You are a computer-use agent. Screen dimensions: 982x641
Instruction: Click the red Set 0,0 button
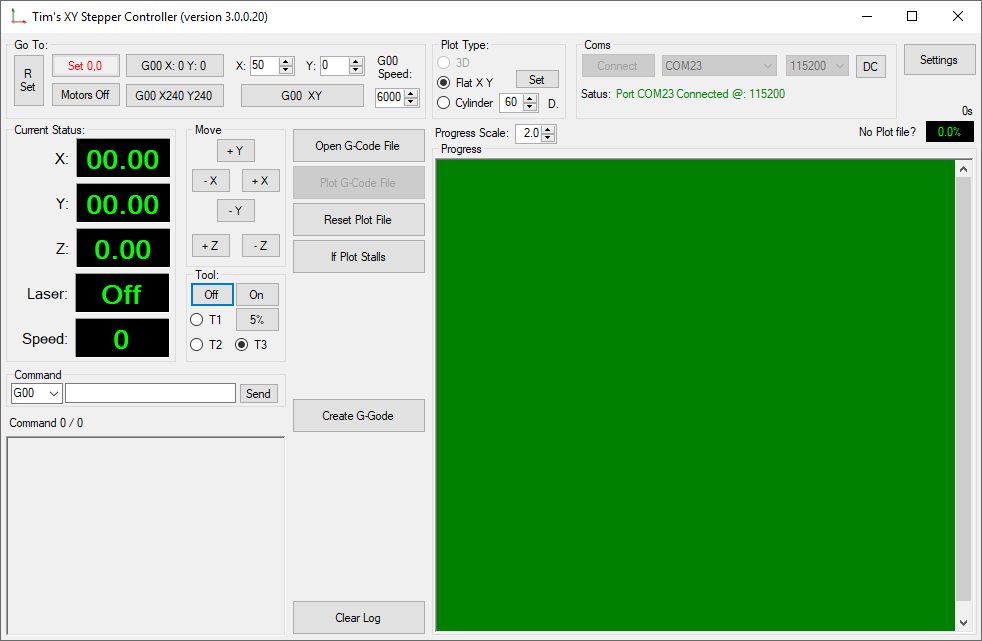point(85,66)
